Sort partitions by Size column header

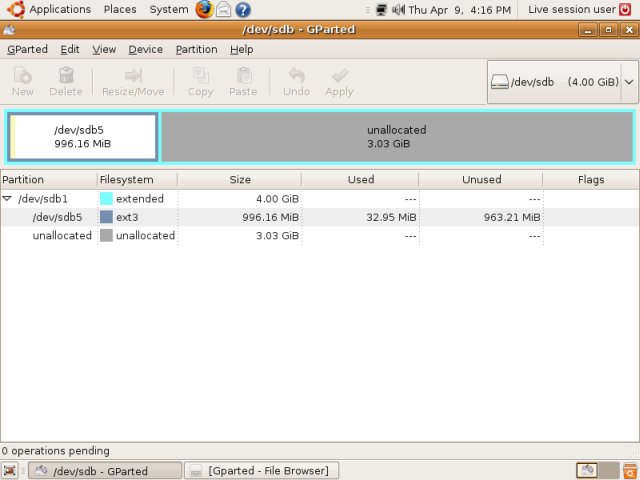point(240,180)
